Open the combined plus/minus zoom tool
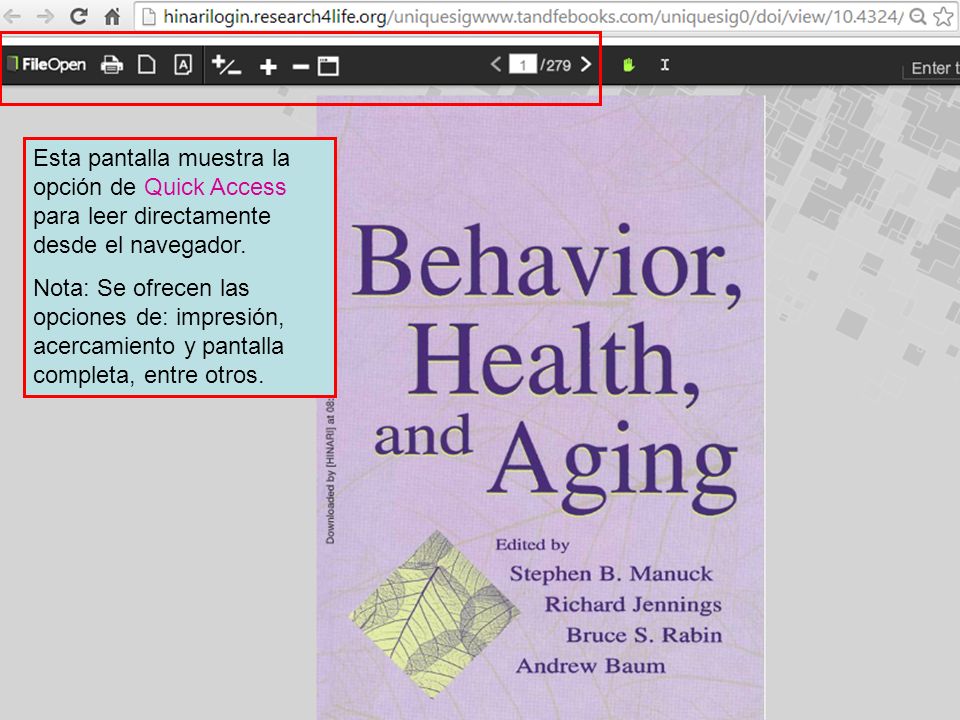960x720 pixels. click(x=226, y=65)
